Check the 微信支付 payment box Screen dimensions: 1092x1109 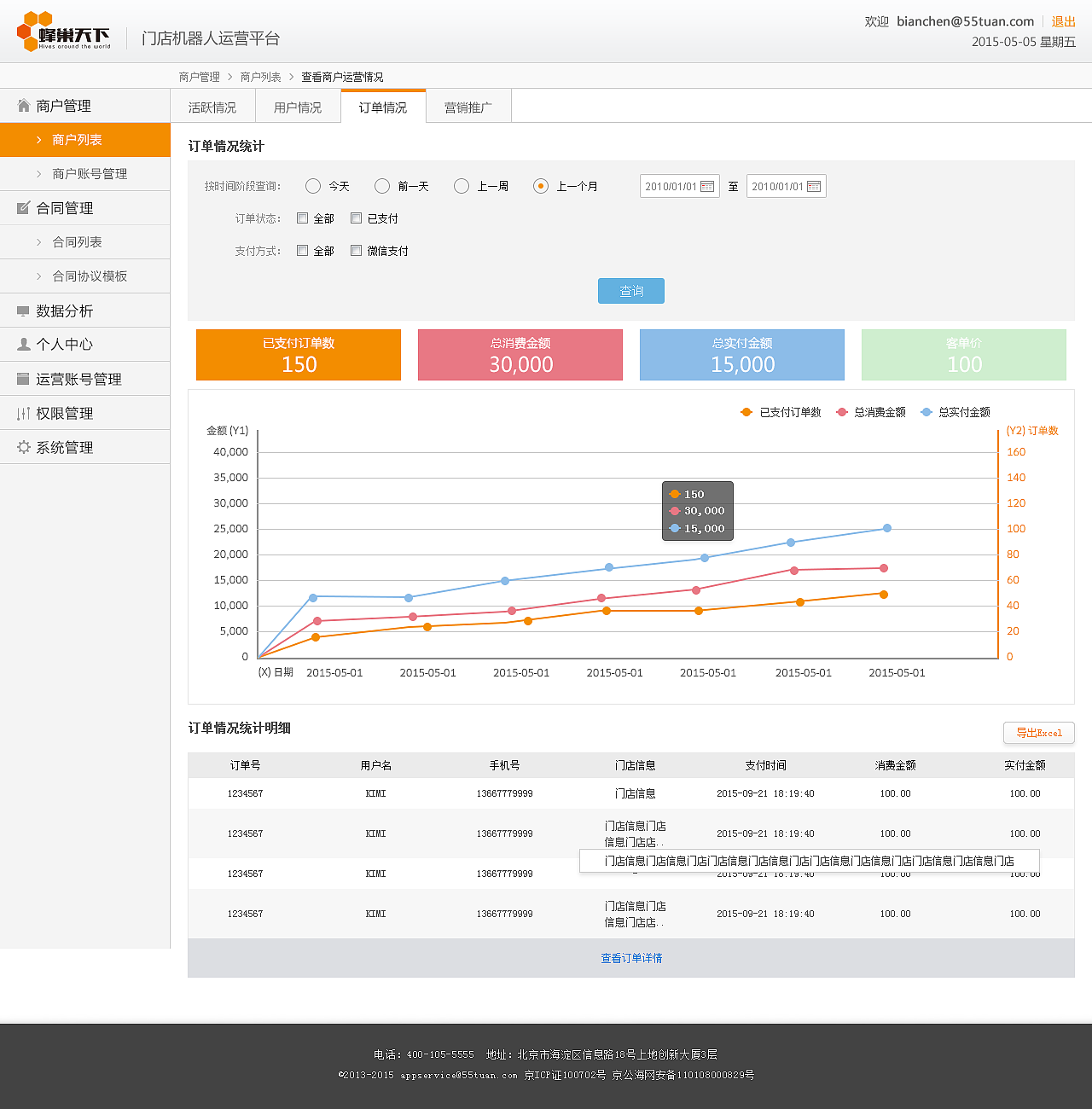(x=356, y=251)
